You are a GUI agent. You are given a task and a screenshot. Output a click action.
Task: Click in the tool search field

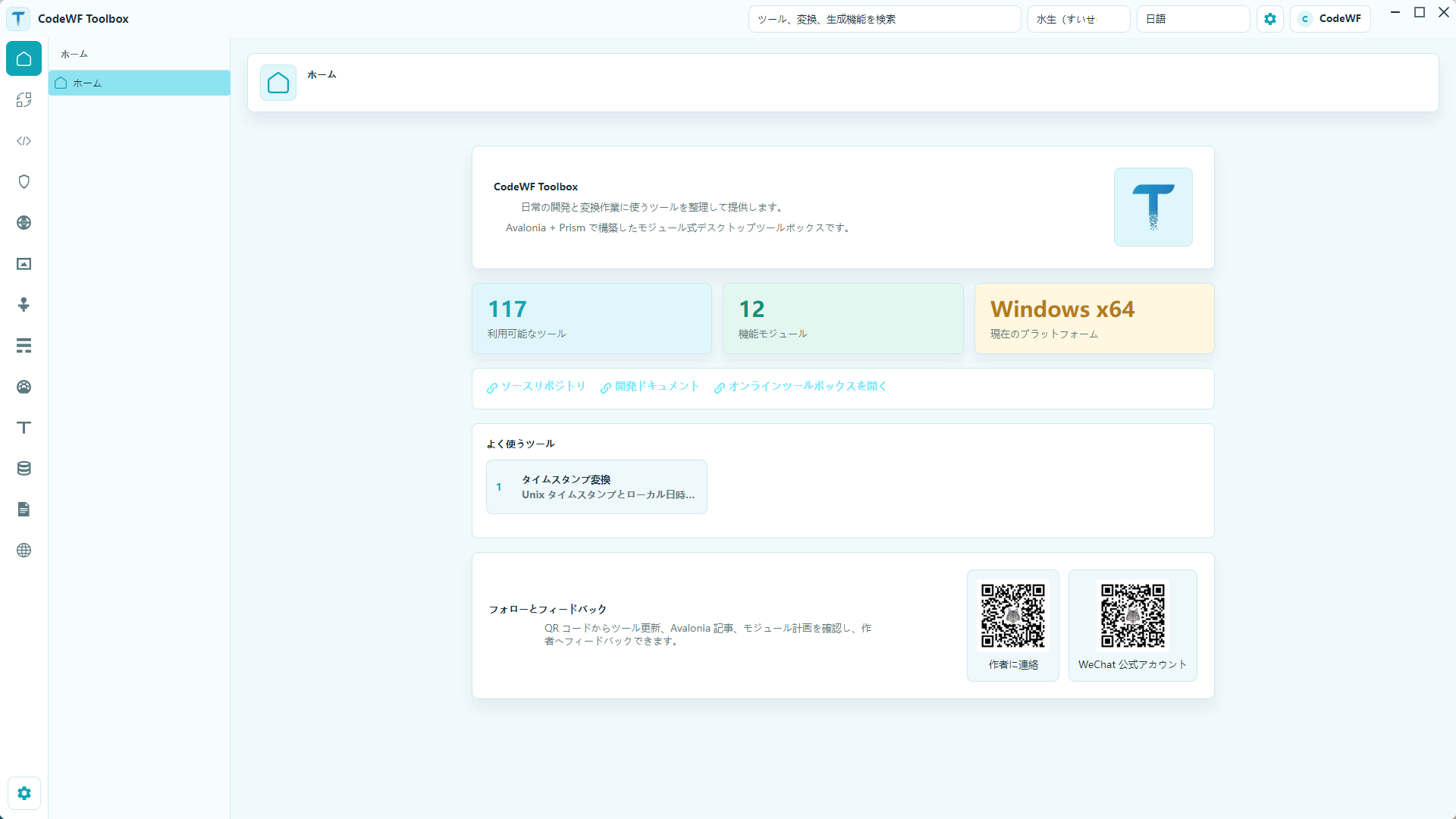[884, 19]
